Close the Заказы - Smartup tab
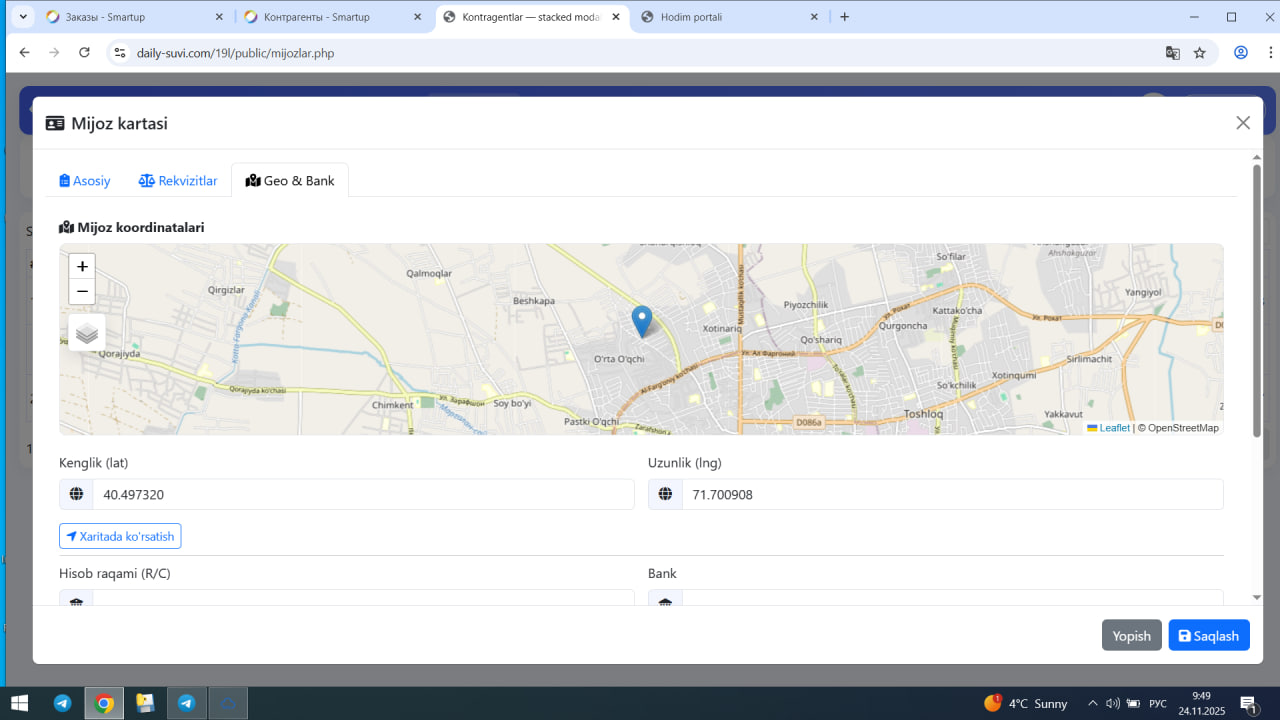 point(219,17)
